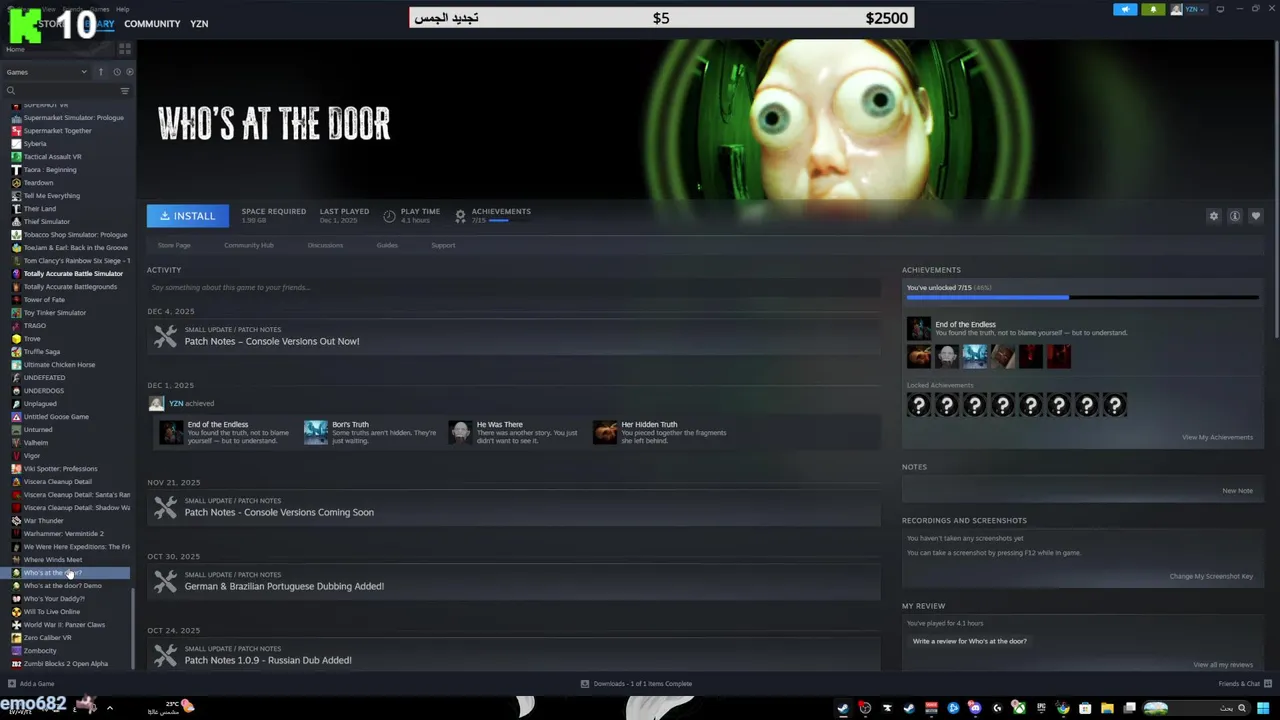Open Discussions link
Viewport: 1280px width, 720px height.
tap(325, 245)
